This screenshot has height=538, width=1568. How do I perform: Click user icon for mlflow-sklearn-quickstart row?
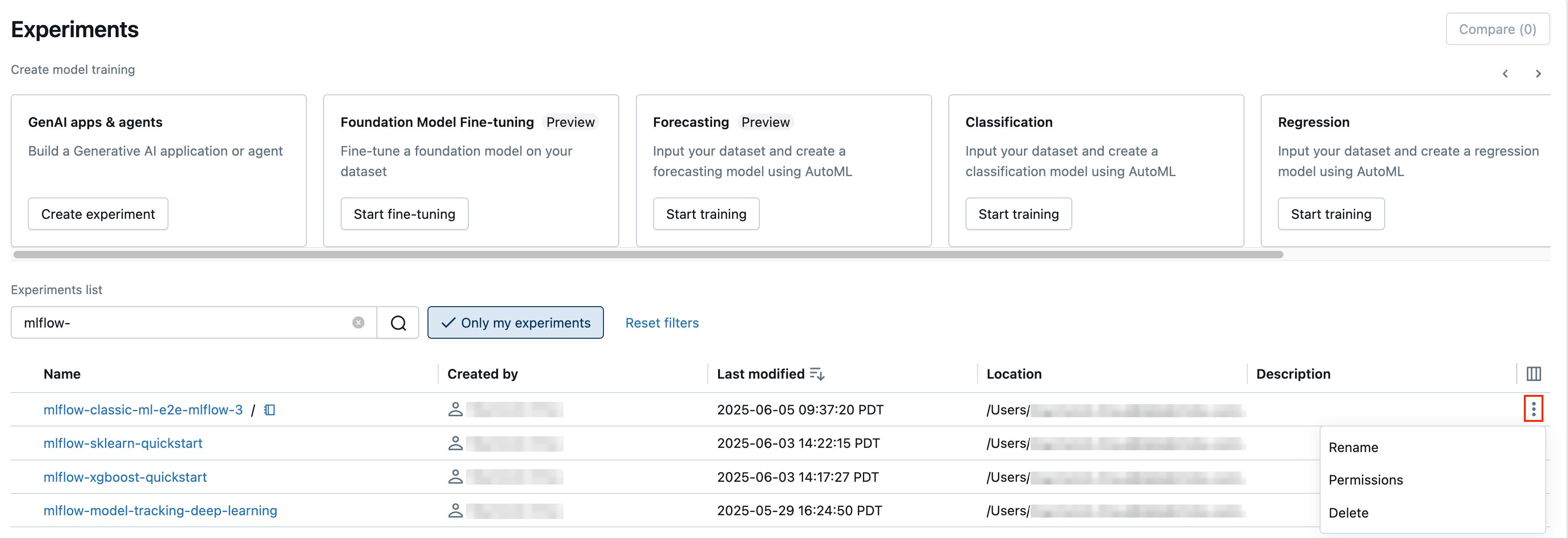point(455,443)
